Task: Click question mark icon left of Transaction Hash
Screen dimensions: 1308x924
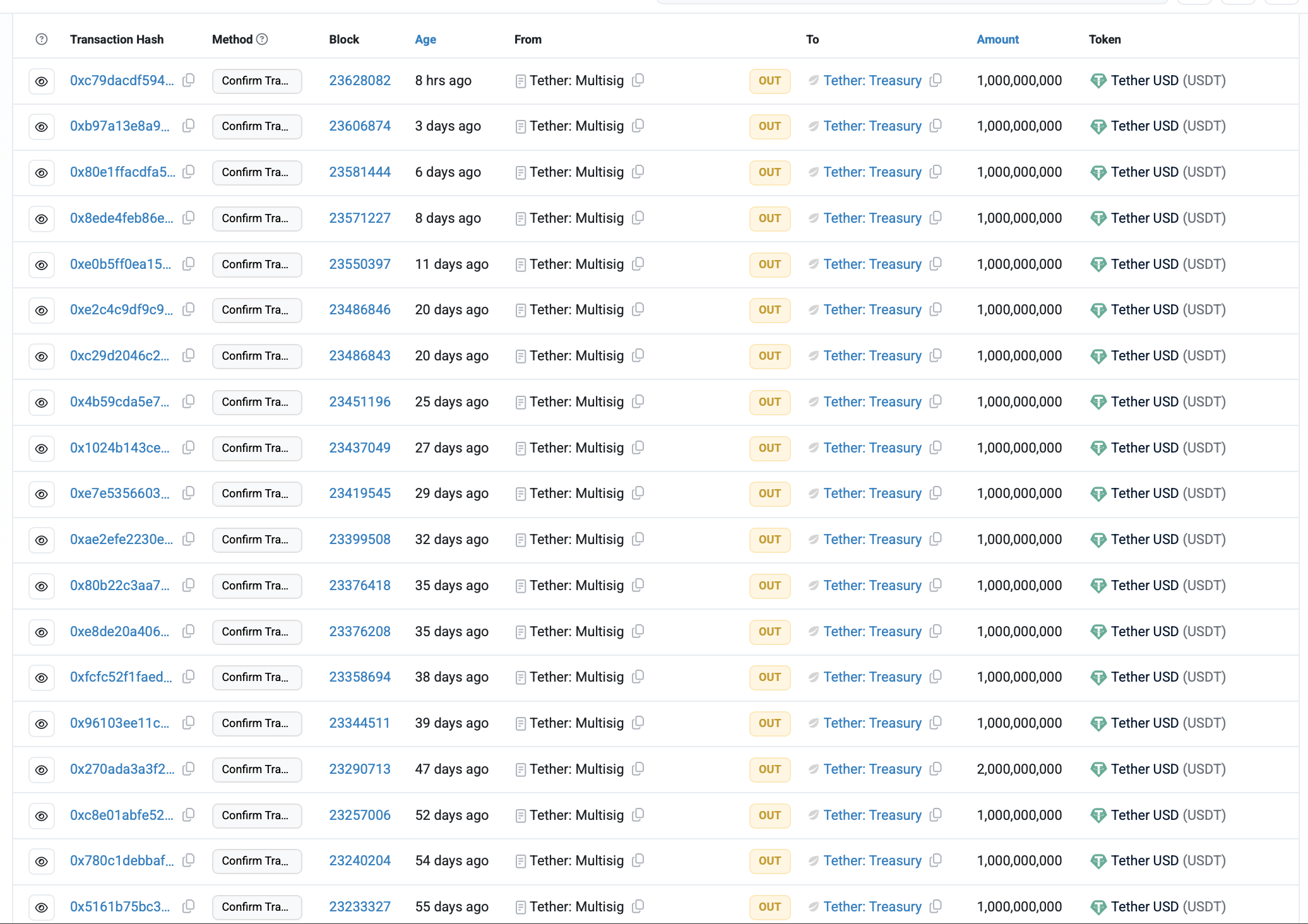Action: click(x=42, y=39)
